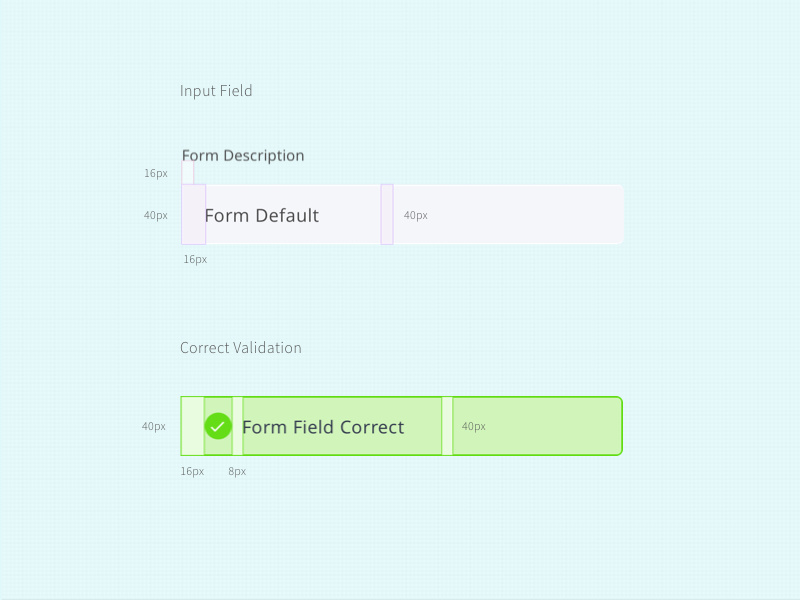The height and width of the screenshot is (600, 800).
Task: Select the Input Field heading
Action: tap(216, 91)
